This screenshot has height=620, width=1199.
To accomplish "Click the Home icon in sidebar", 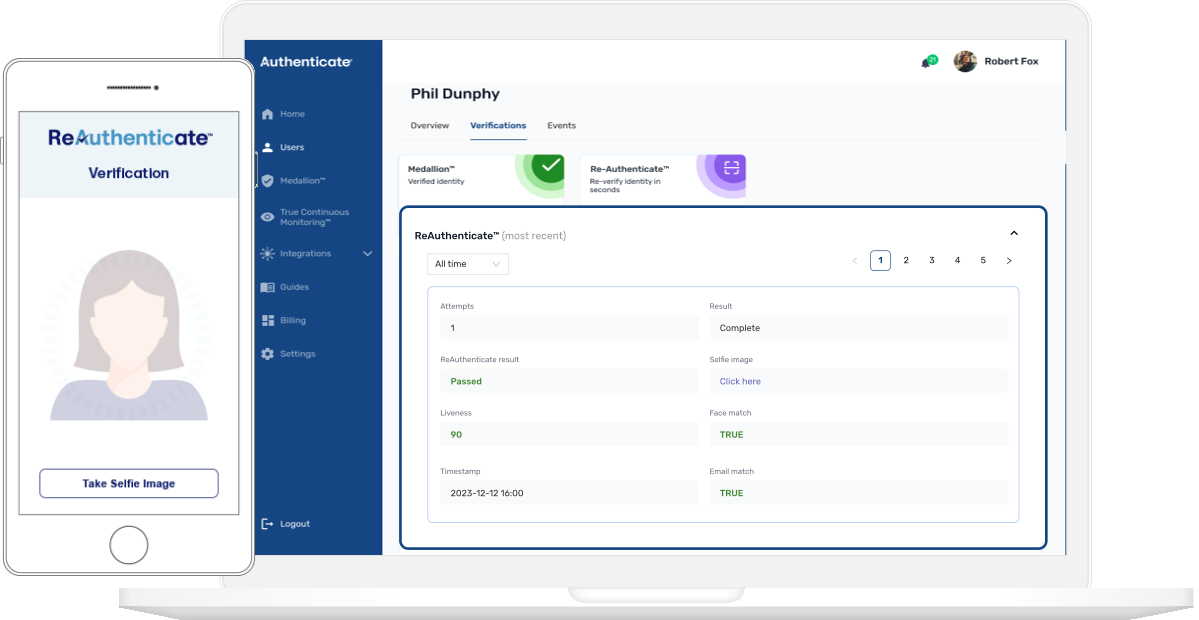I will click(267, 114).
